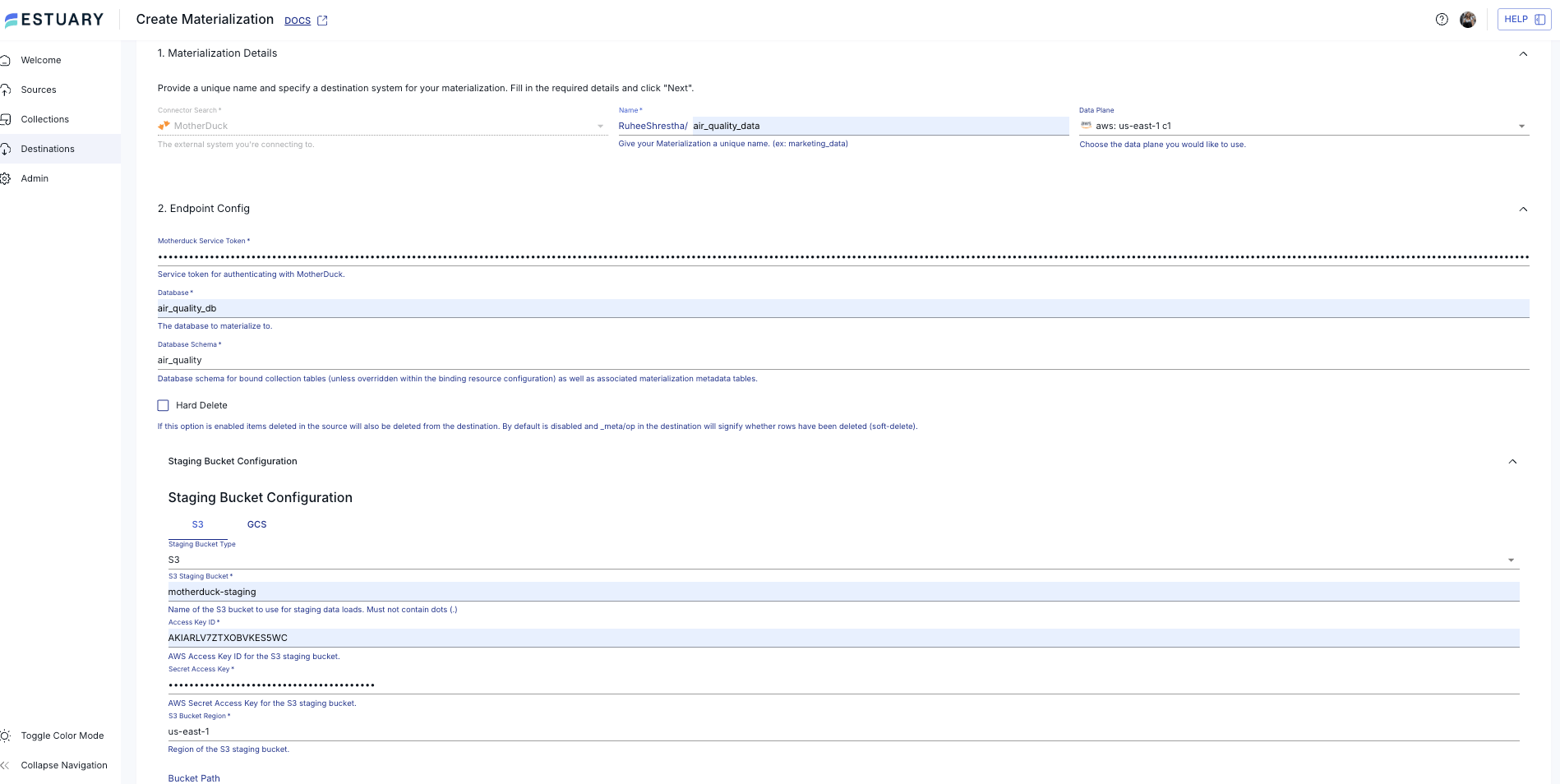Open the Staging Bucket Type dropdown
This screenshot has width=1560, height=784.
[x=1511, y=560]
